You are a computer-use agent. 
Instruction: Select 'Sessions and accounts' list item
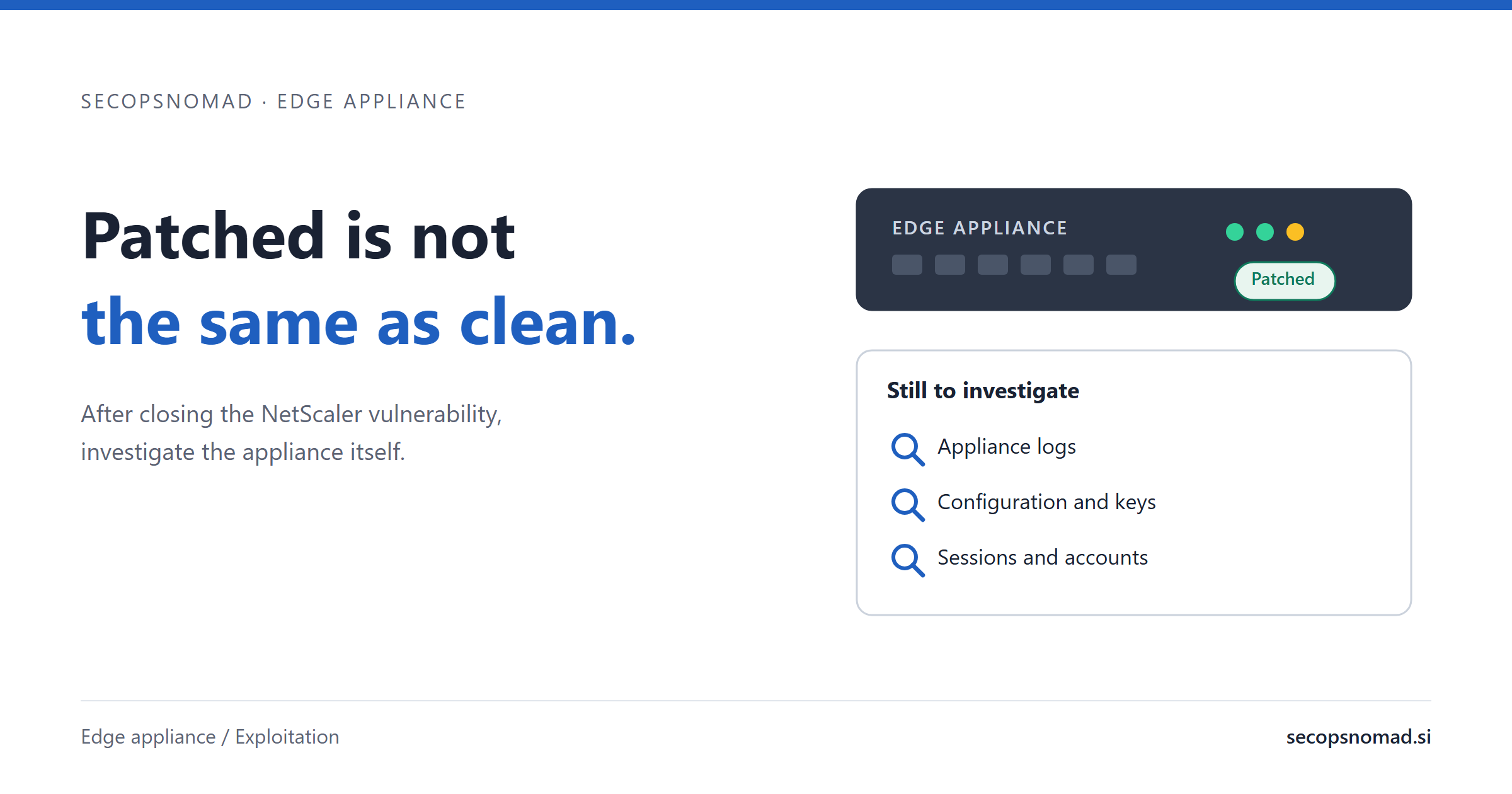[x=1043, y=558]
